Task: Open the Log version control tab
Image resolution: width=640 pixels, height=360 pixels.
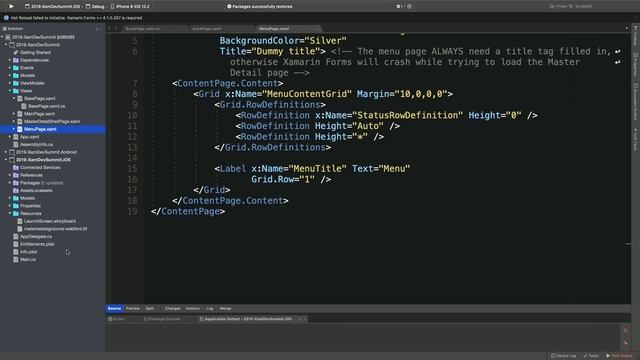Action: point(209,309)
